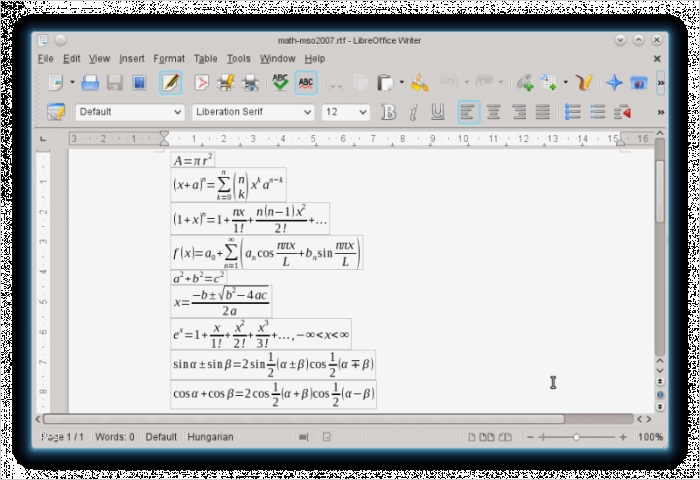Click the Save floppy disk icon

[x=115, y=83]
